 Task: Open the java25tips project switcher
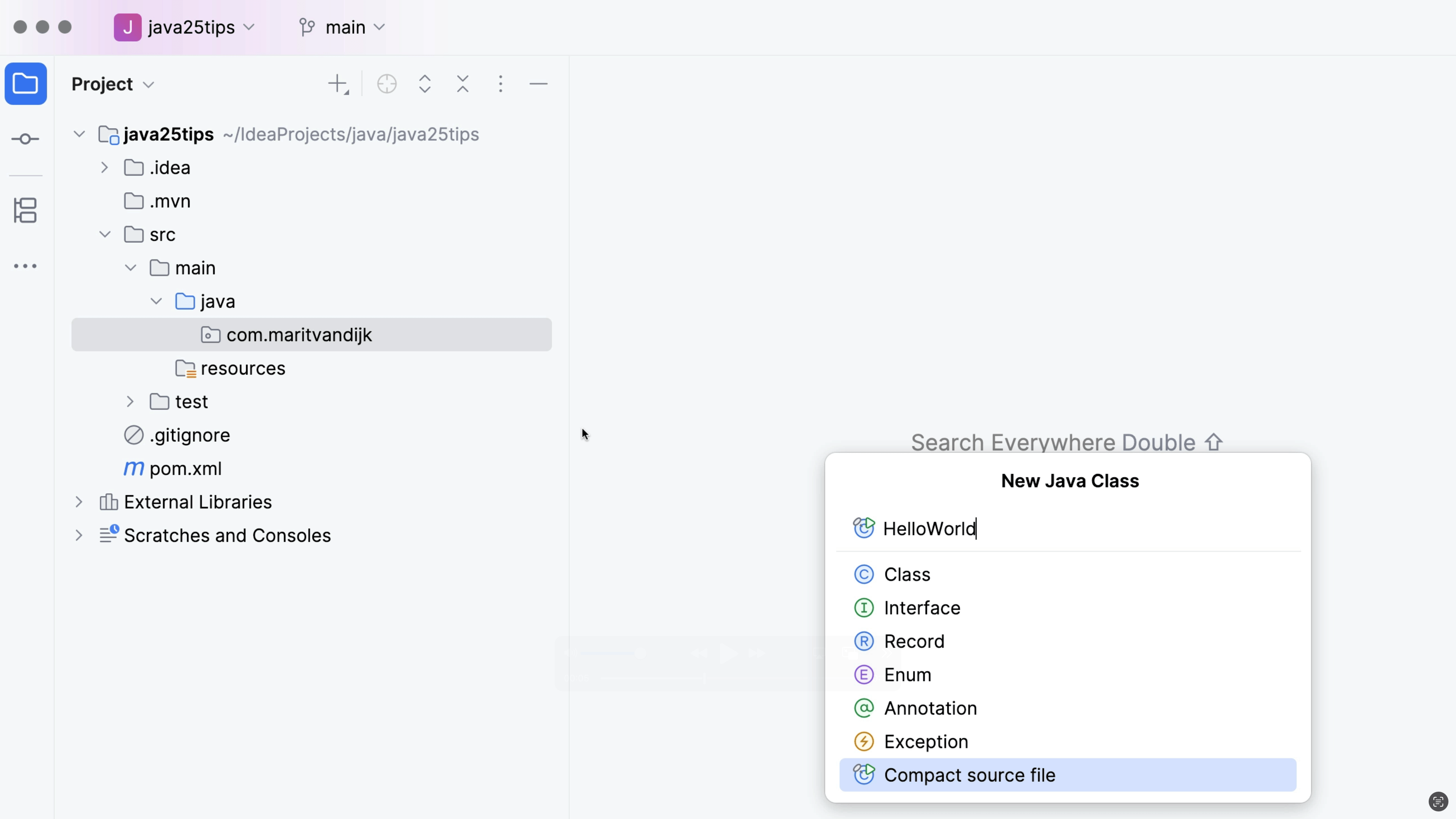(x=187, y=27)
